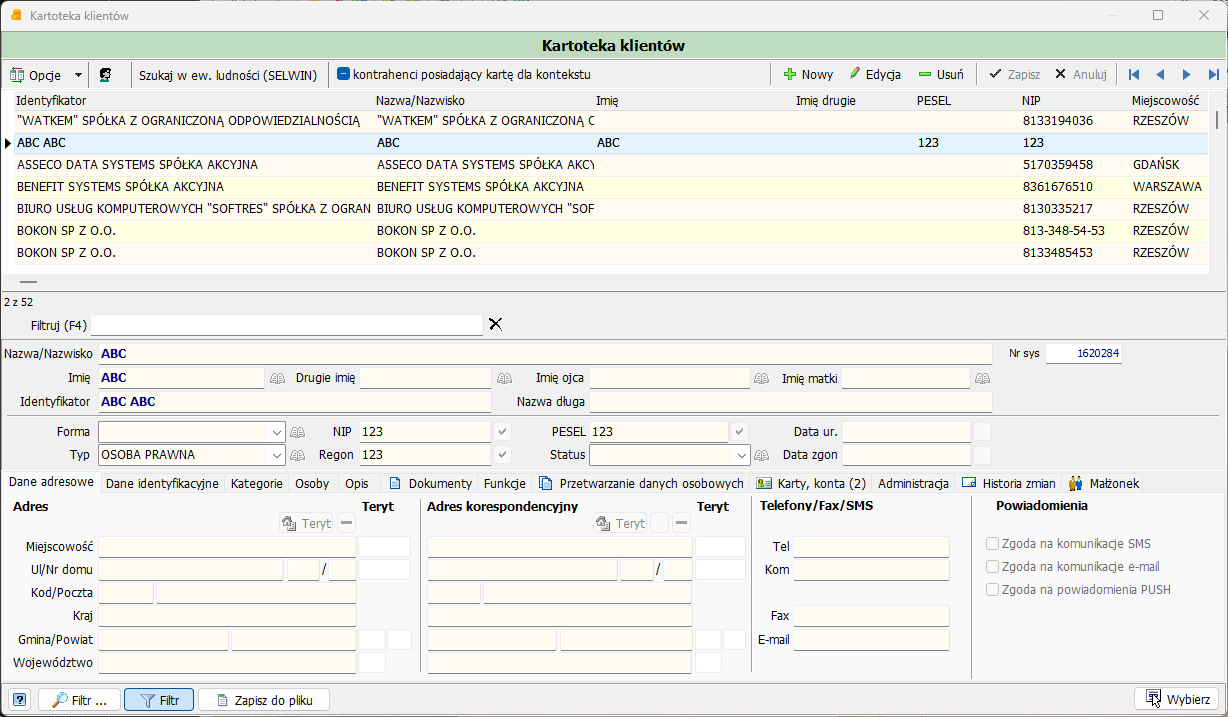Switch to Dane identyfikacyjne tab

click(162, 483)
